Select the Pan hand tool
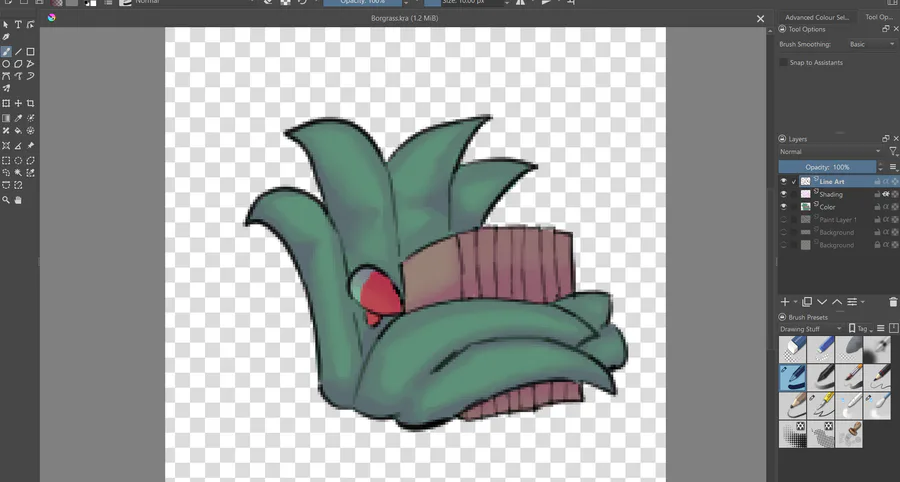900x482 pixels. click(x=18, y=200)
